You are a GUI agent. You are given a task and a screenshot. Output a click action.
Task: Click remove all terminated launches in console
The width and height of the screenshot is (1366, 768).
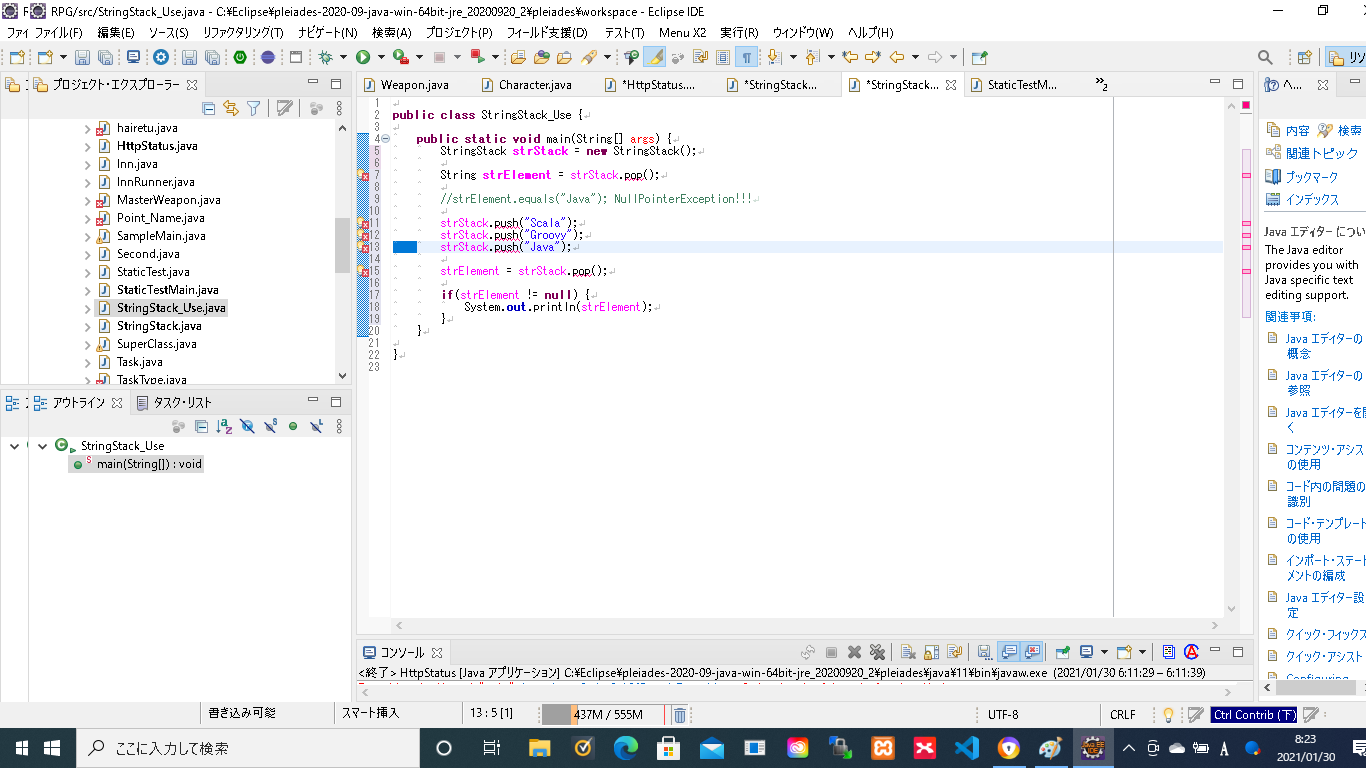tap(877, 652)
